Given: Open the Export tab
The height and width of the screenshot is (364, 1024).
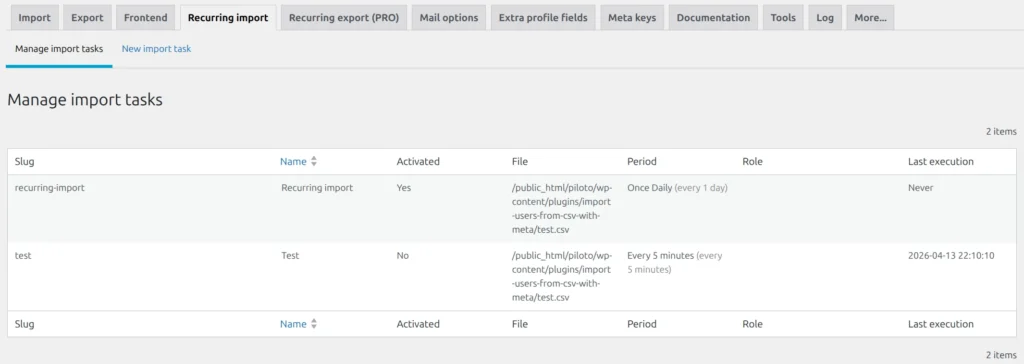Looking at the screenshot, I should tap(87, 18).
